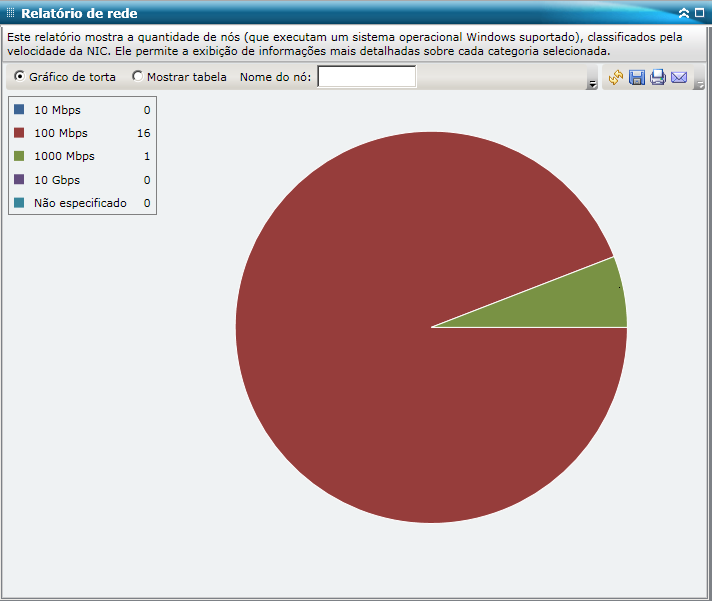The image size is (712, 601).
Task: Click the 1000 Mbps green legend swatch
Action: coord(19,156)
